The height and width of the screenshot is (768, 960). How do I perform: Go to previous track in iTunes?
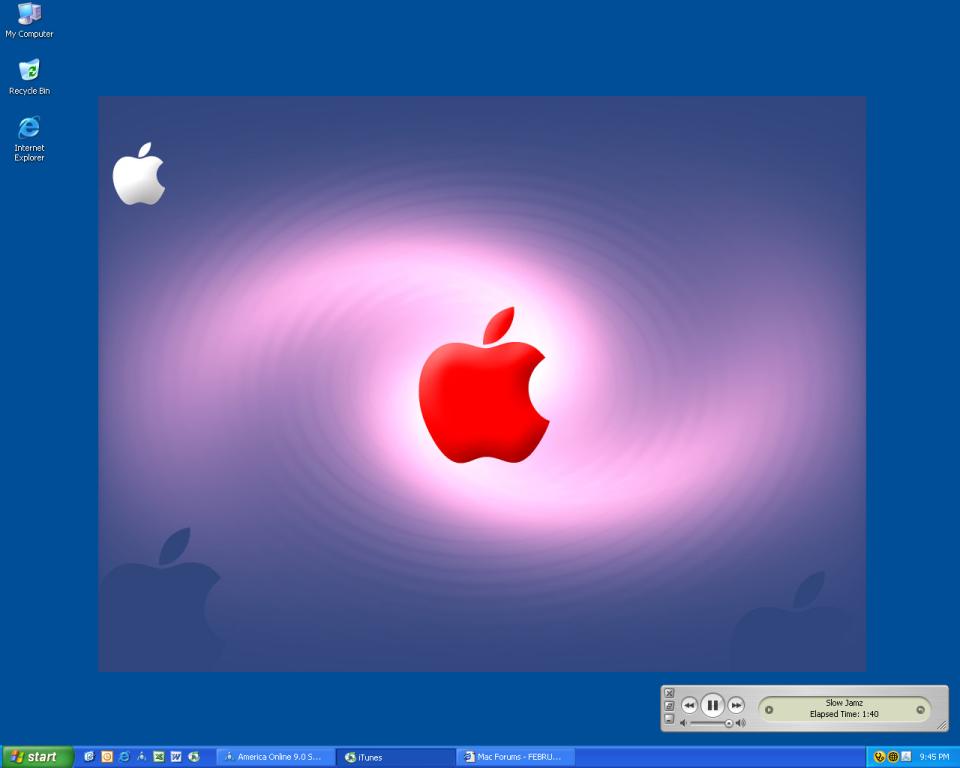(x=689, y=706)
